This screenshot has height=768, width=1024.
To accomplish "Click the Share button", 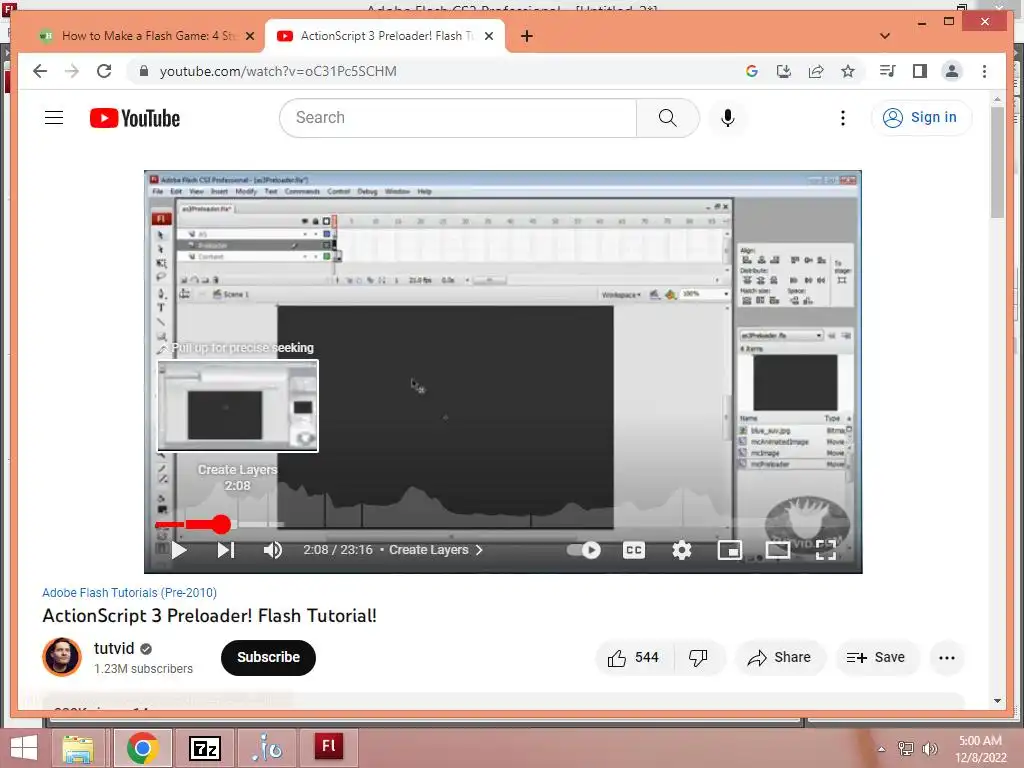I will (780, 658).
